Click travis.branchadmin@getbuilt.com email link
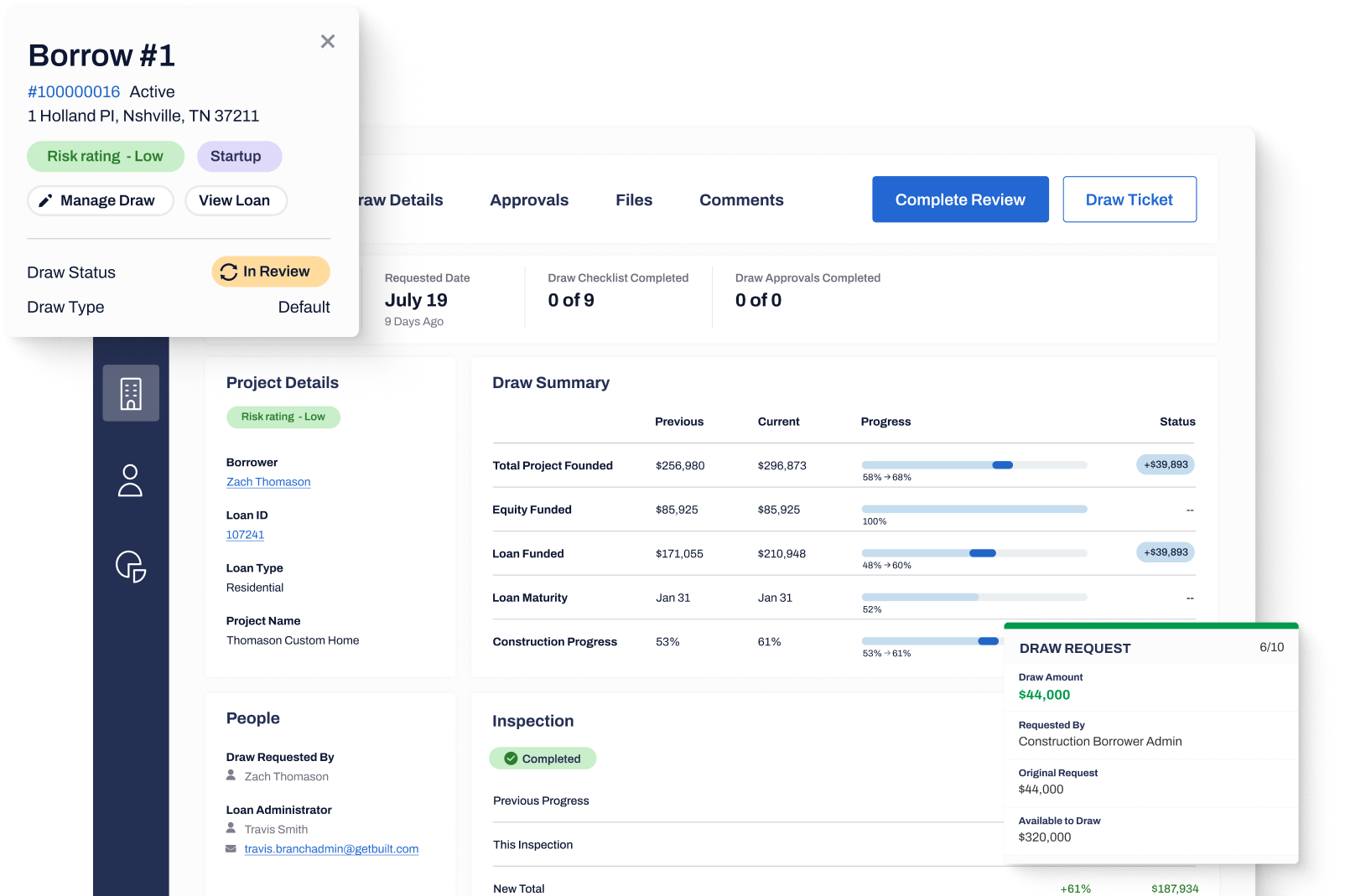The width and height of the screenshot is (1345, 896). point(331,849)
